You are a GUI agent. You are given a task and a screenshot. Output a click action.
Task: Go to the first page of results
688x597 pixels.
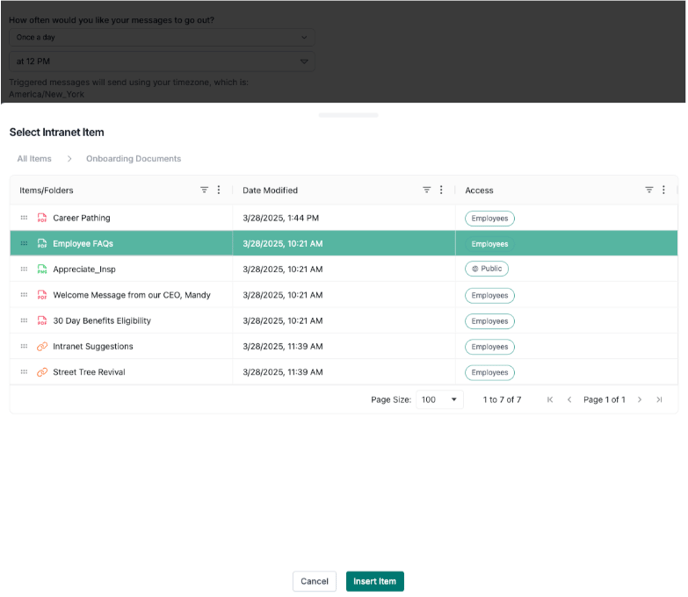550,400
